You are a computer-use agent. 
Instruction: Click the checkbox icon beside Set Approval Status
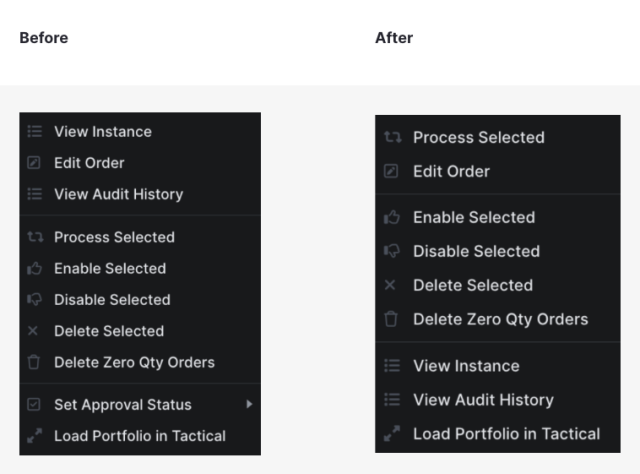pyautogui.click(x=35, y=404)
